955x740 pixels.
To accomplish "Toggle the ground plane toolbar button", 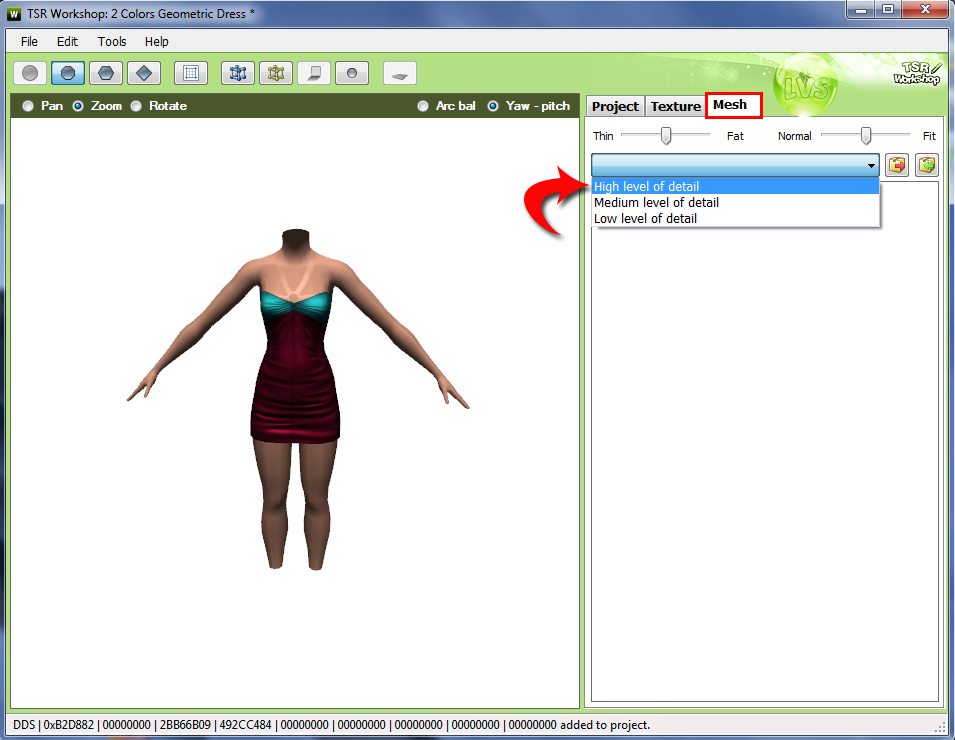I will tap(400, 74).
